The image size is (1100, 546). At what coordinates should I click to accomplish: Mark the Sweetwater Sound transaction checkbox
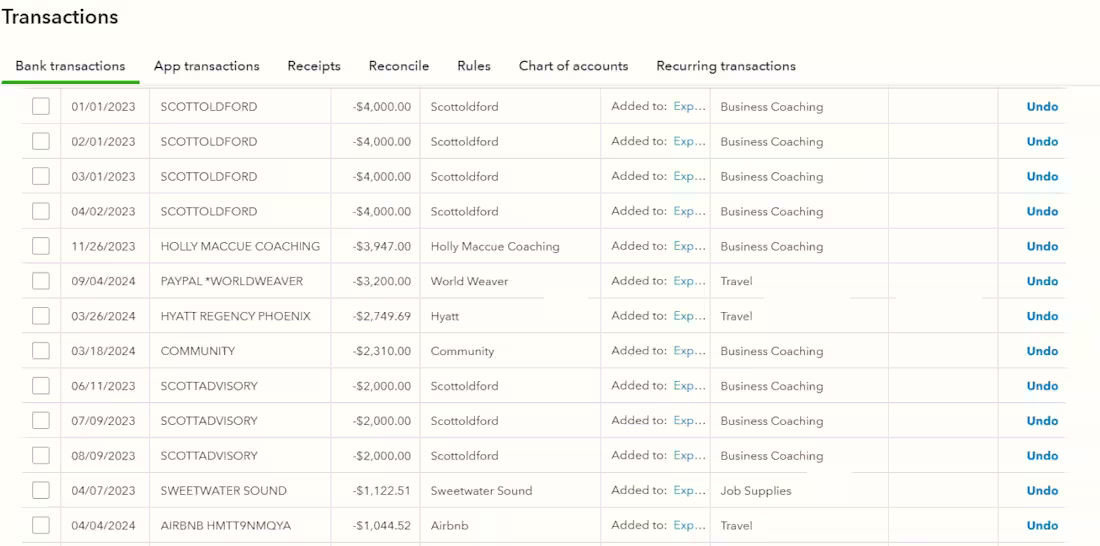[x=41, y=491]
